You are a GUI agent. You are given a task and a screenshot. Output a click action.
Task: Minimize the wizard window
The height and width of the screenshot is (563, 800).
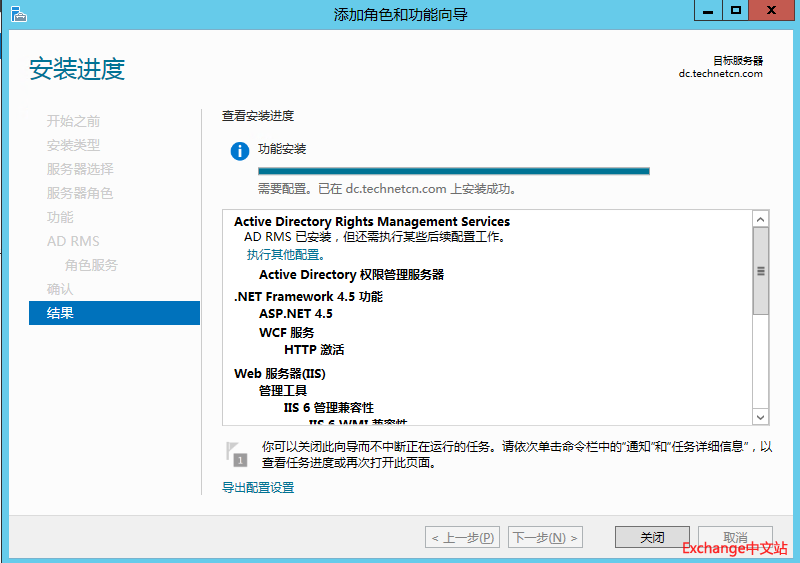[707, 10]
